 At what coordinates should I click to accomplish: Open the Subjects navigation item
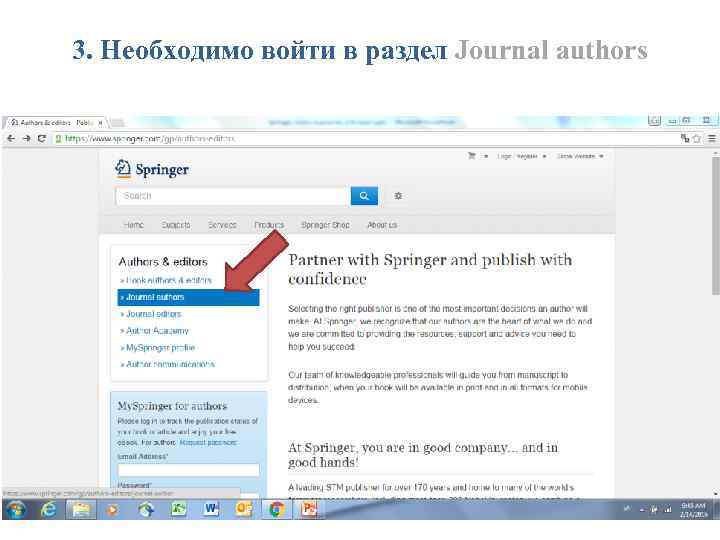click(x=176, y=225)
